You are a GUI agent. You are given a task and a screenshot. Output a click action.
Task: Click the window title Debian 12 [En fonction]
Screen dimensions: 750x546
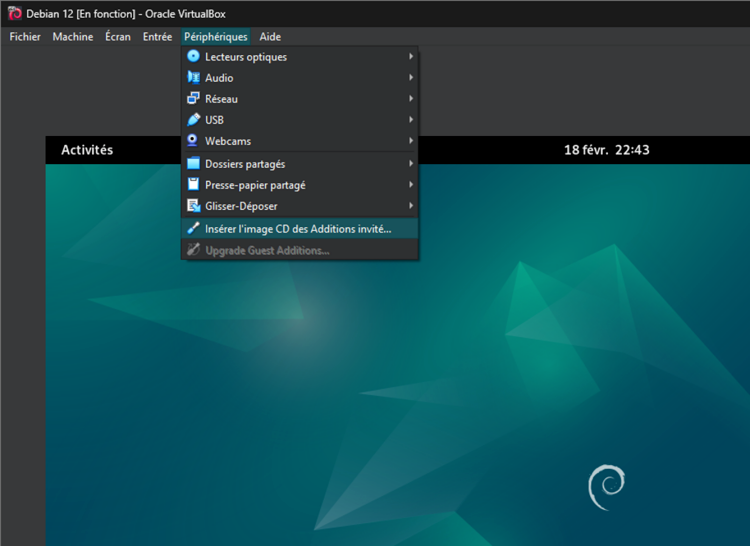click(x=126, y=14)
